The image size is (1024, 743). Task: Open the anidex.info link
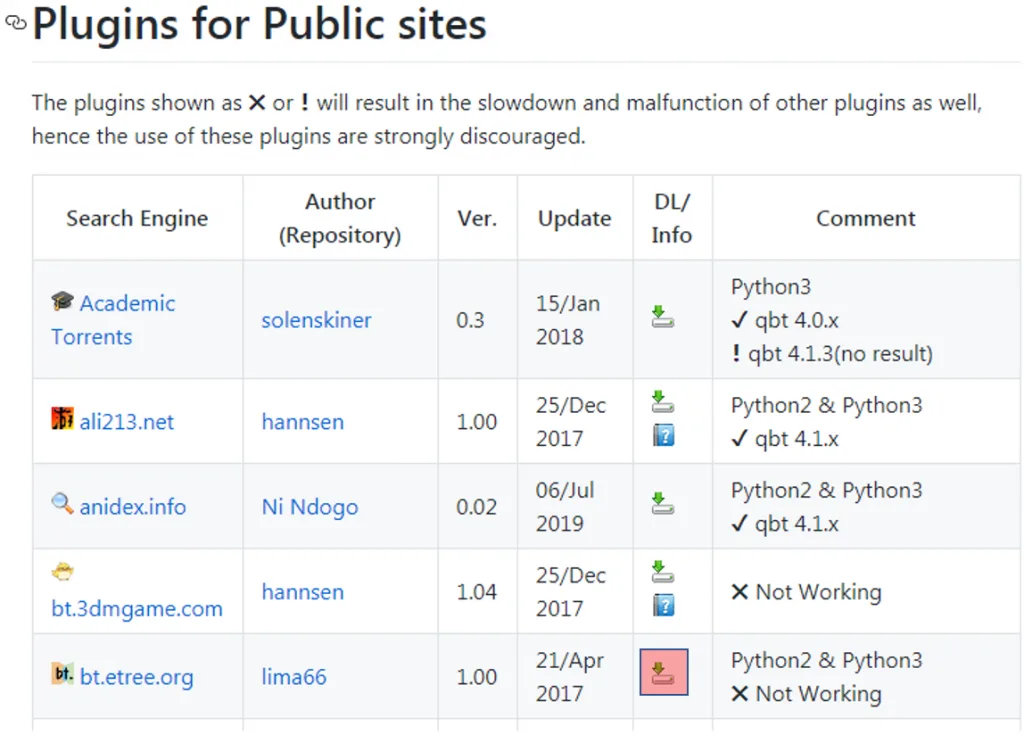[x=133, y=507]
